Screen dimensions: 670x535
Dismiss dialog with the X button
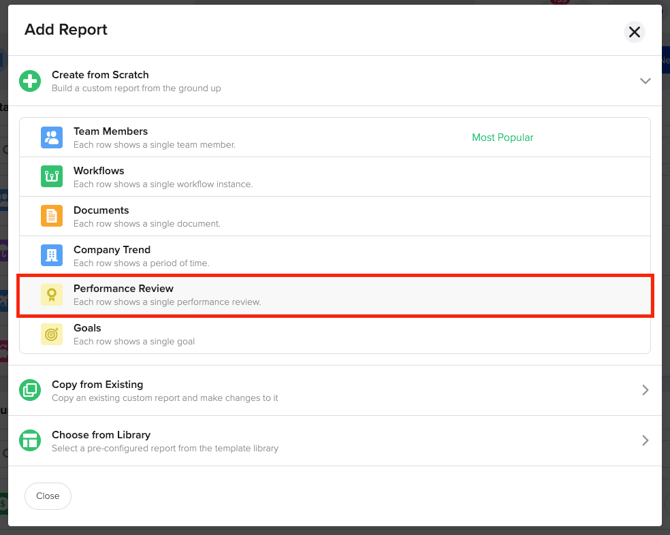pos(634,32)
